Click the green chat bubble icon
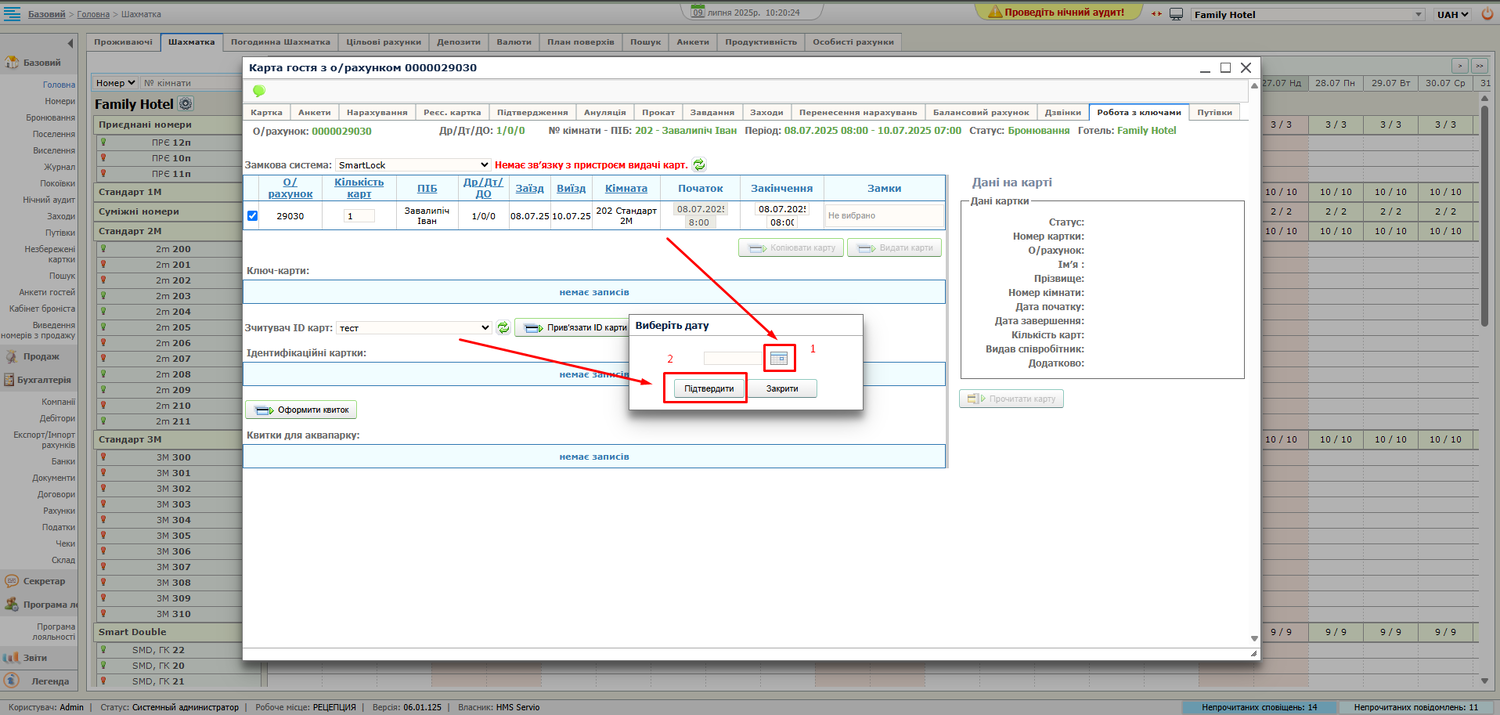 259,91
